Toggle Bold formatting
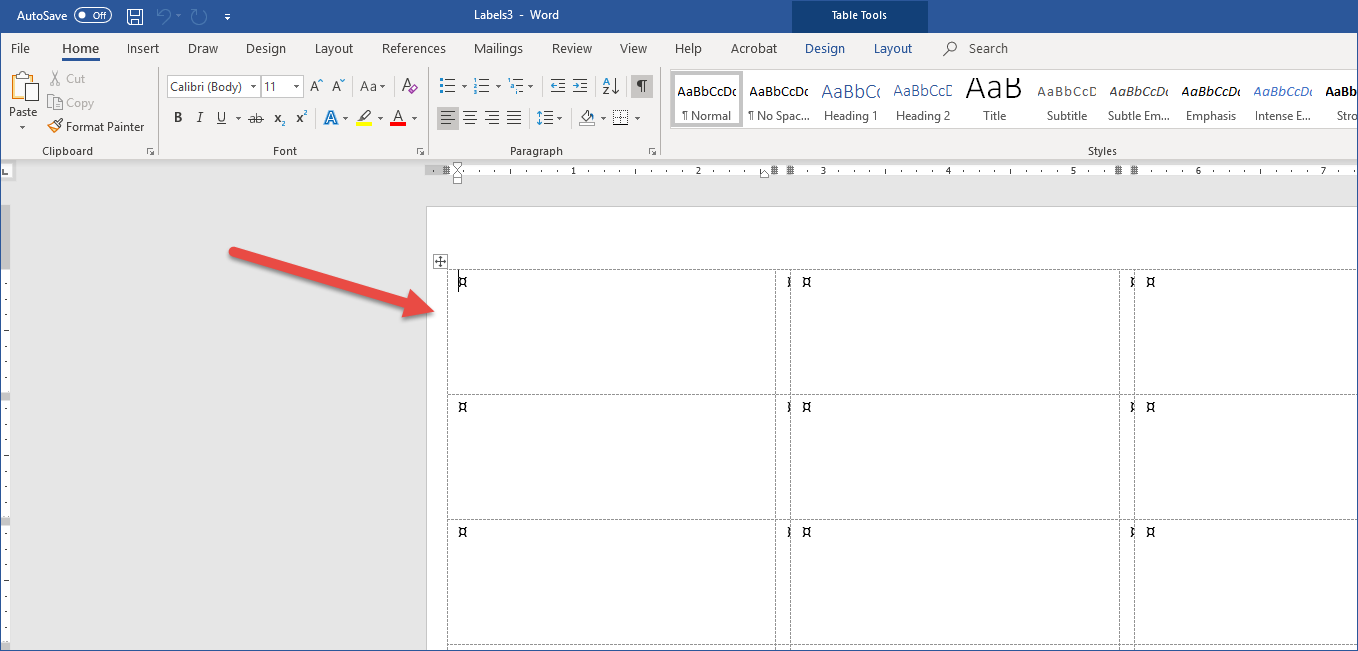Image resolution: width=1358 pixels, height=651 pixels. click(178, 118)
